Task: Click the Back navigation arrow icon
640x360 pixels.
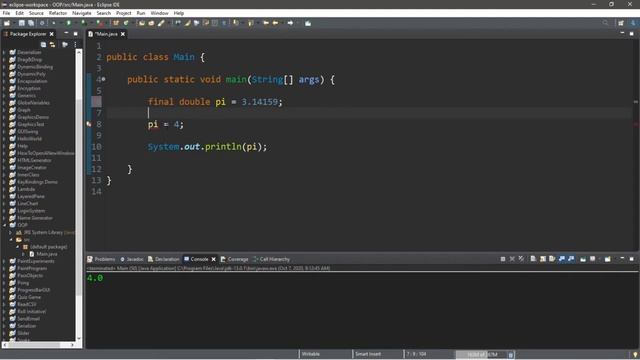Action: tap(275, 23)
